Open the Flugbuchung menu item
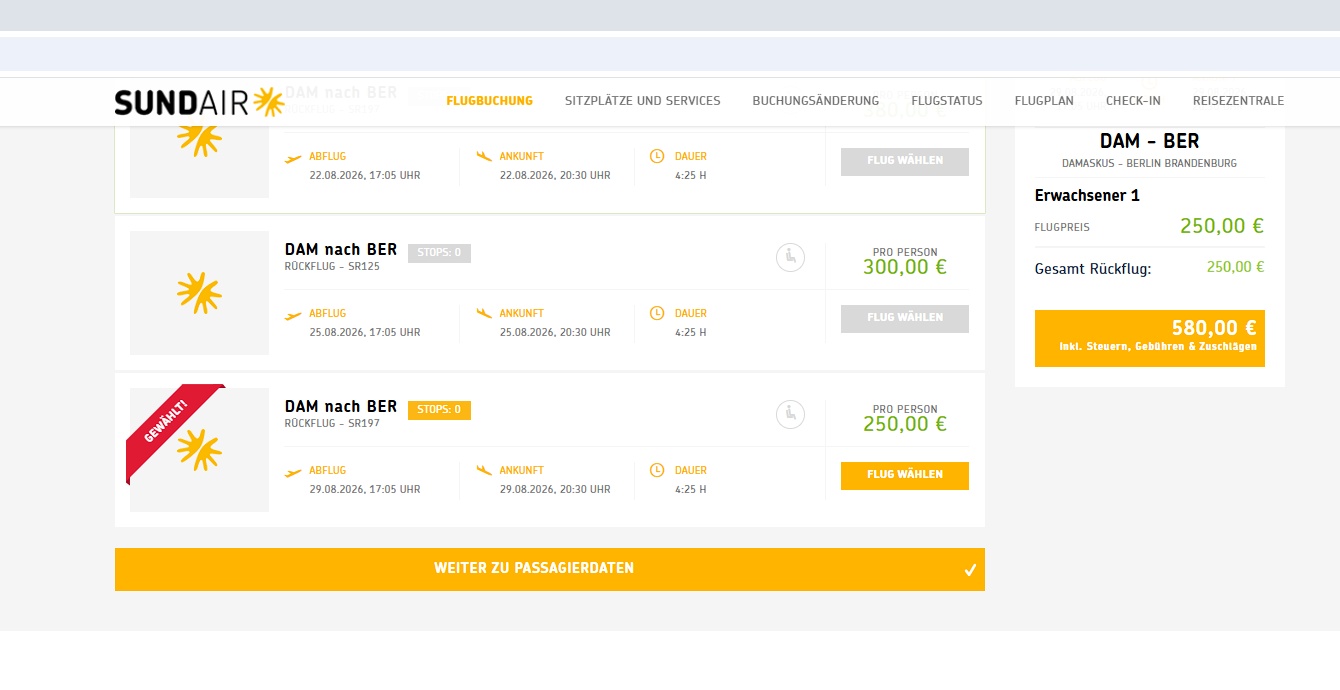Viewport: 1340px width, 690px height. click(489, 101)
